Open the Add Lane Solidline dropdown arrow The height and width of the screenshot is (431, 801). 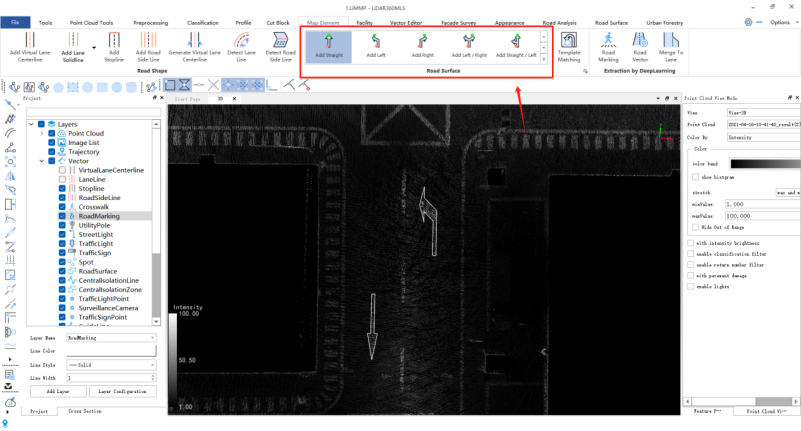coord(94,48)
